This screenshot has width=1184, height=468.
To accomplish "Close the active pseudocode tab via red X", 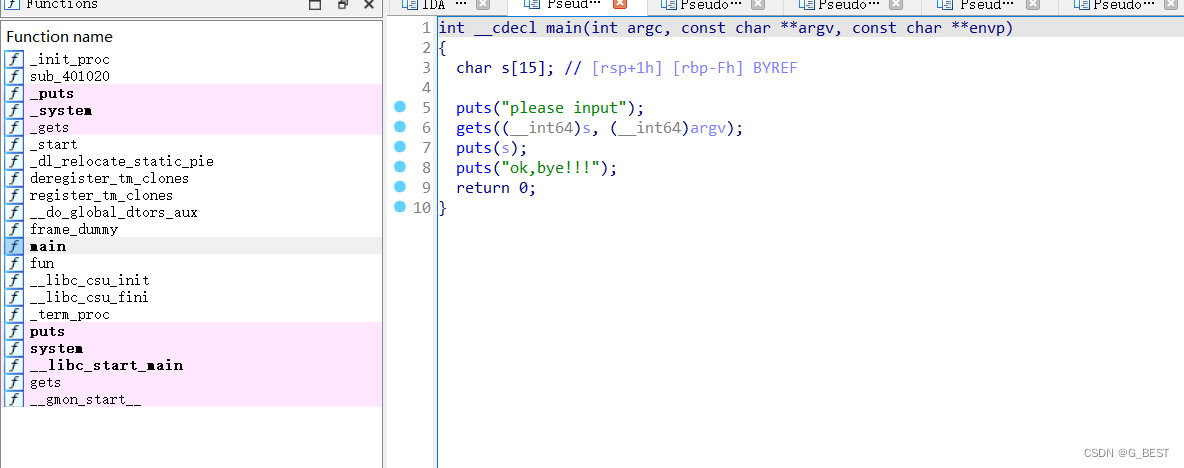I will click(x=620, y=5).
